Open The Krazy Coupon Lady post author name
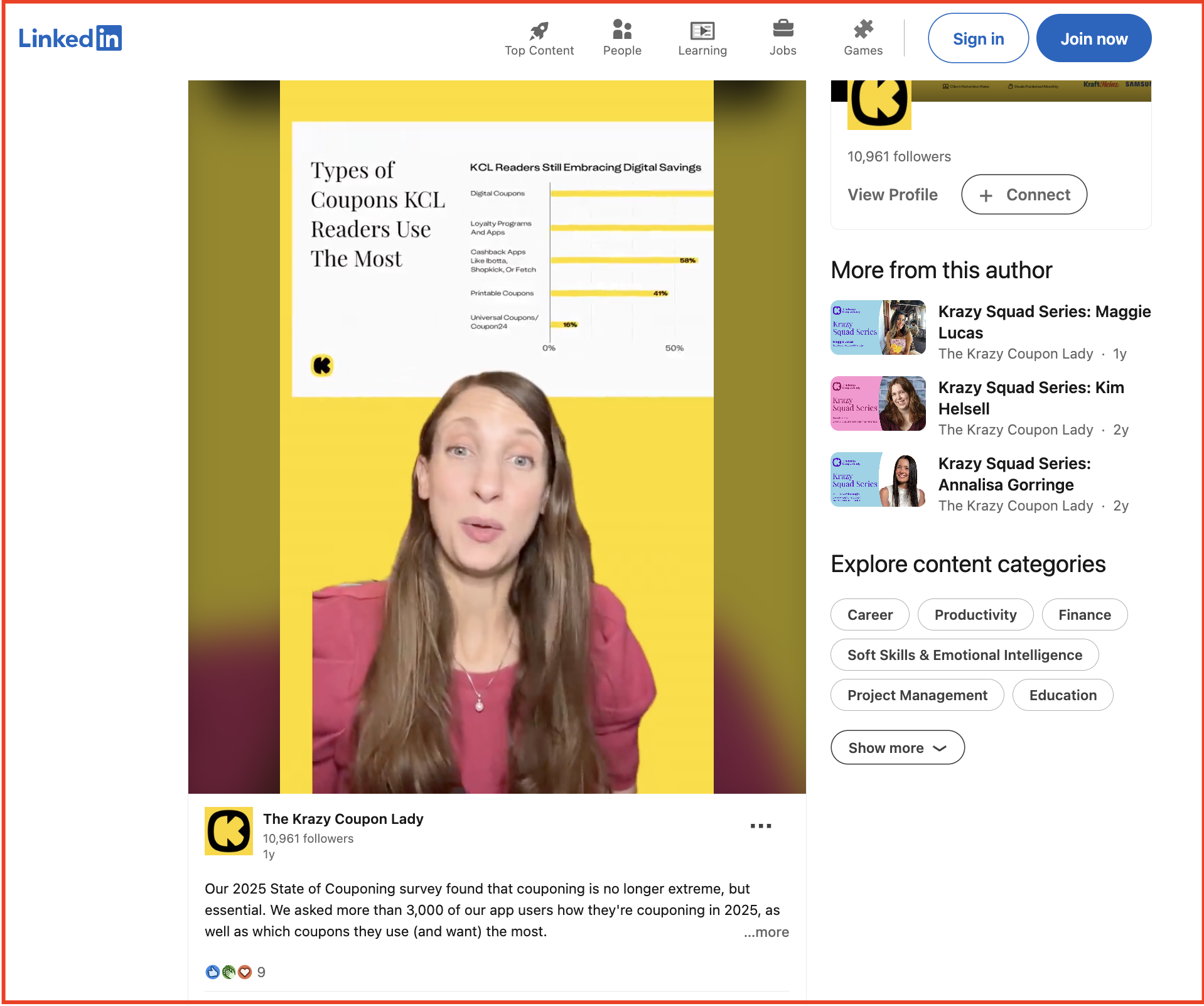 [x=343, y=819]
